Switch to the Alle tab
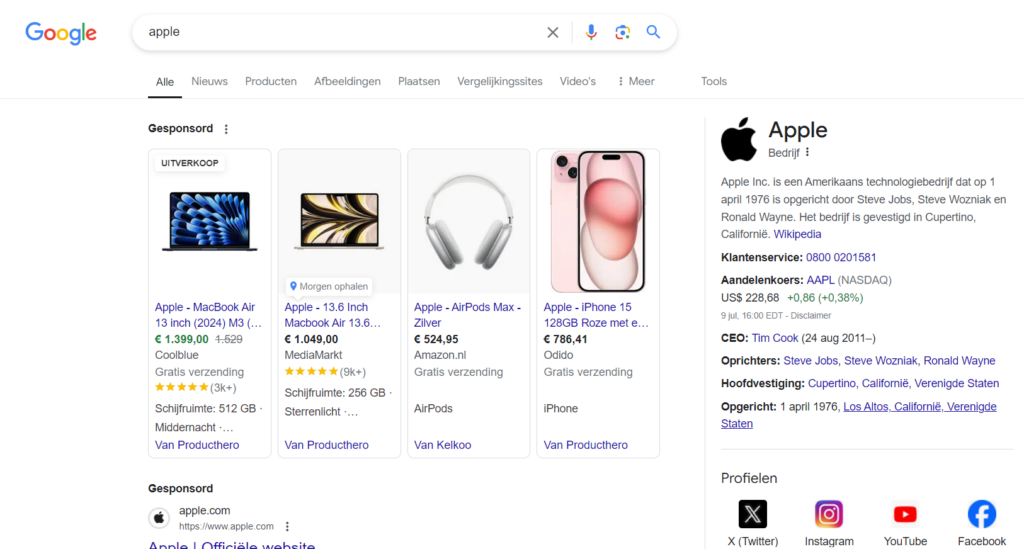 165,82
